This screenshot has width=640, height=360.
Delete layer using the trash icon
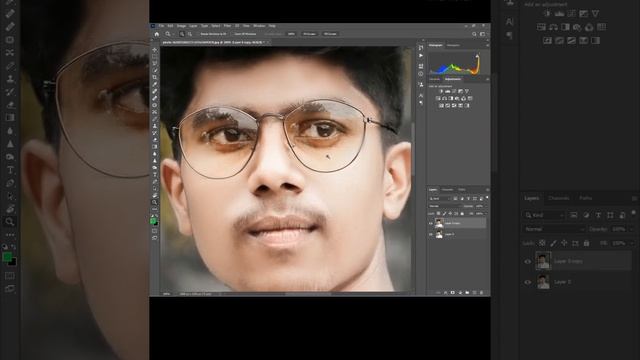(x=481, y=293)
